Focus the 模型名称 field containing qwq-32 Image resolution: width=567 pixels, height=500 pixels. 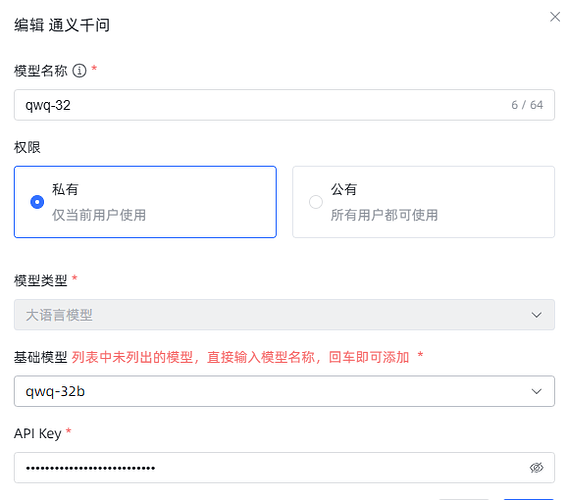click(284, 105)
